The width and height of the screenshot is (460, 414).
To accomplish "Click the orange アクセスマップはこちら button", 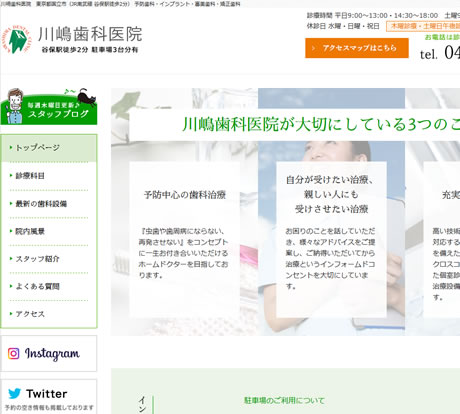I will tap(357, 48).
